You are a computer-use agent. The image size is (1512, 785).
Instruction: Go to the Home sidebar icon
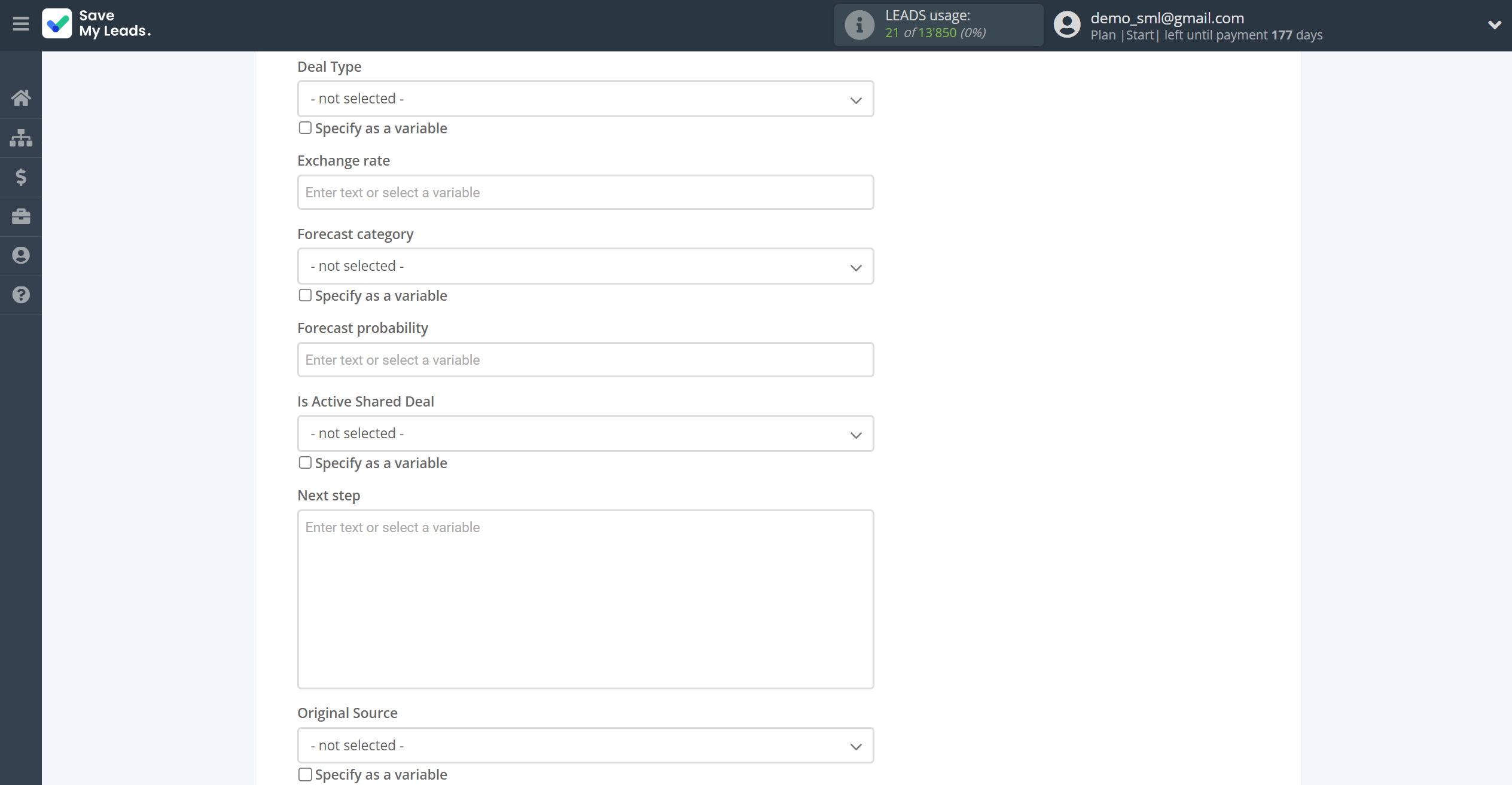click(21, 98)
